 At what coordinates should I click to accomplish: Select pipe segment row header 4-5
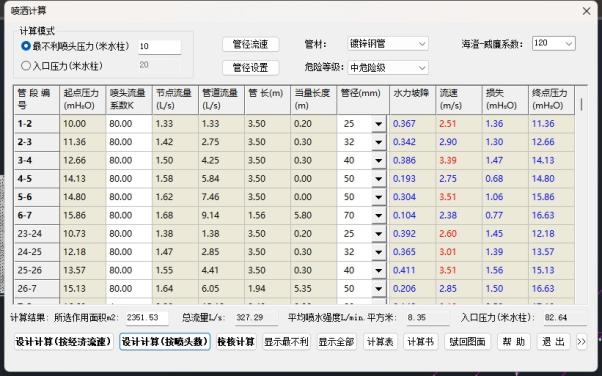pos(36,179)
